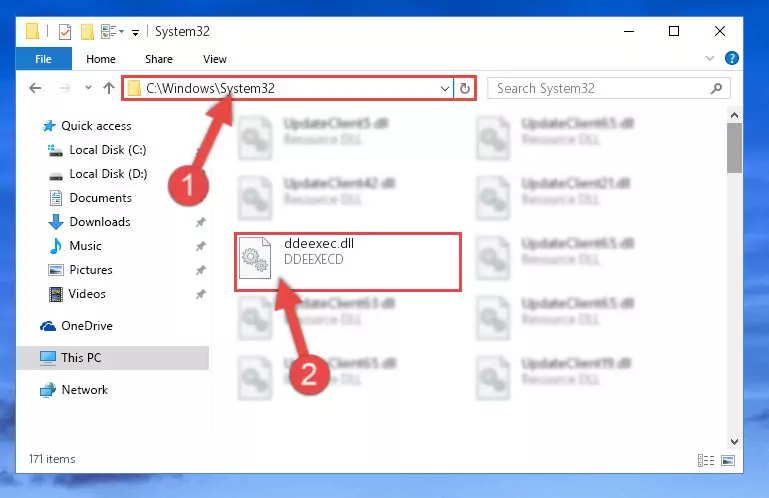This screenshot has width=769, height=498.
Task: Click the Documents page icon
Action: pos(56,198)
